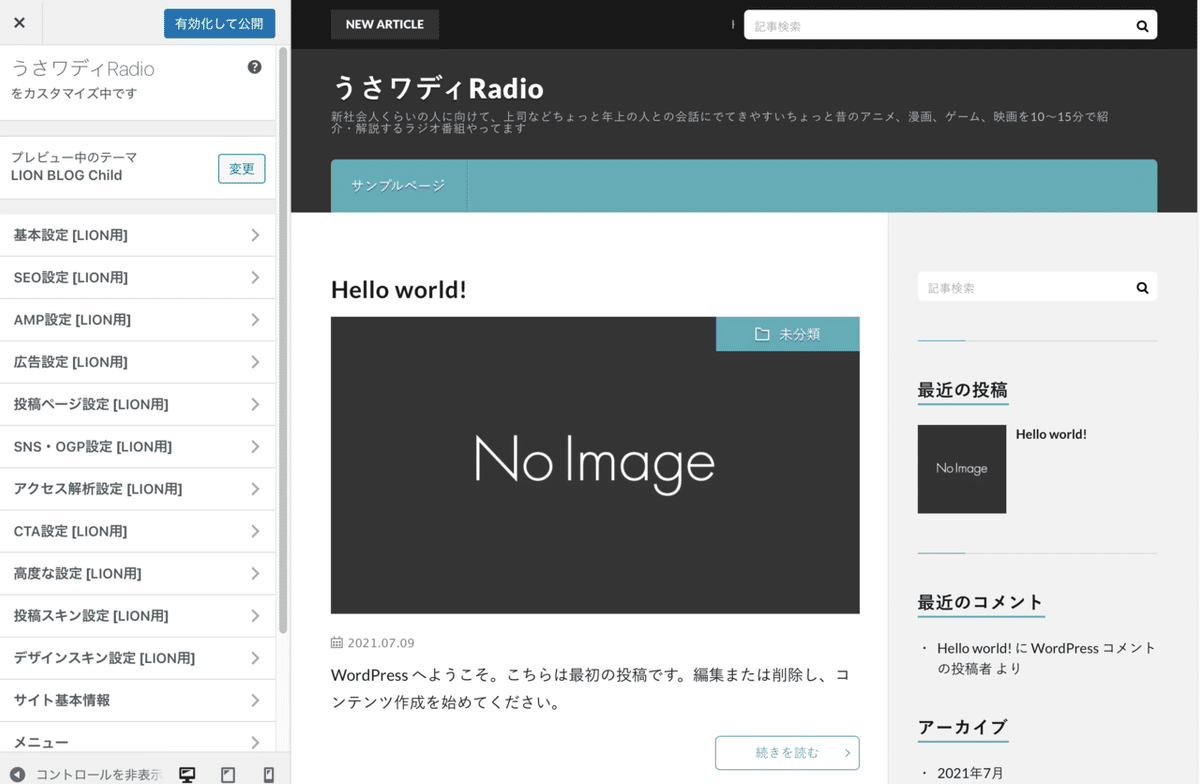Image resolution: width=1200 pixels, height=784 pixels.
Task: Click the 続きを読む button
Action: 787,753
